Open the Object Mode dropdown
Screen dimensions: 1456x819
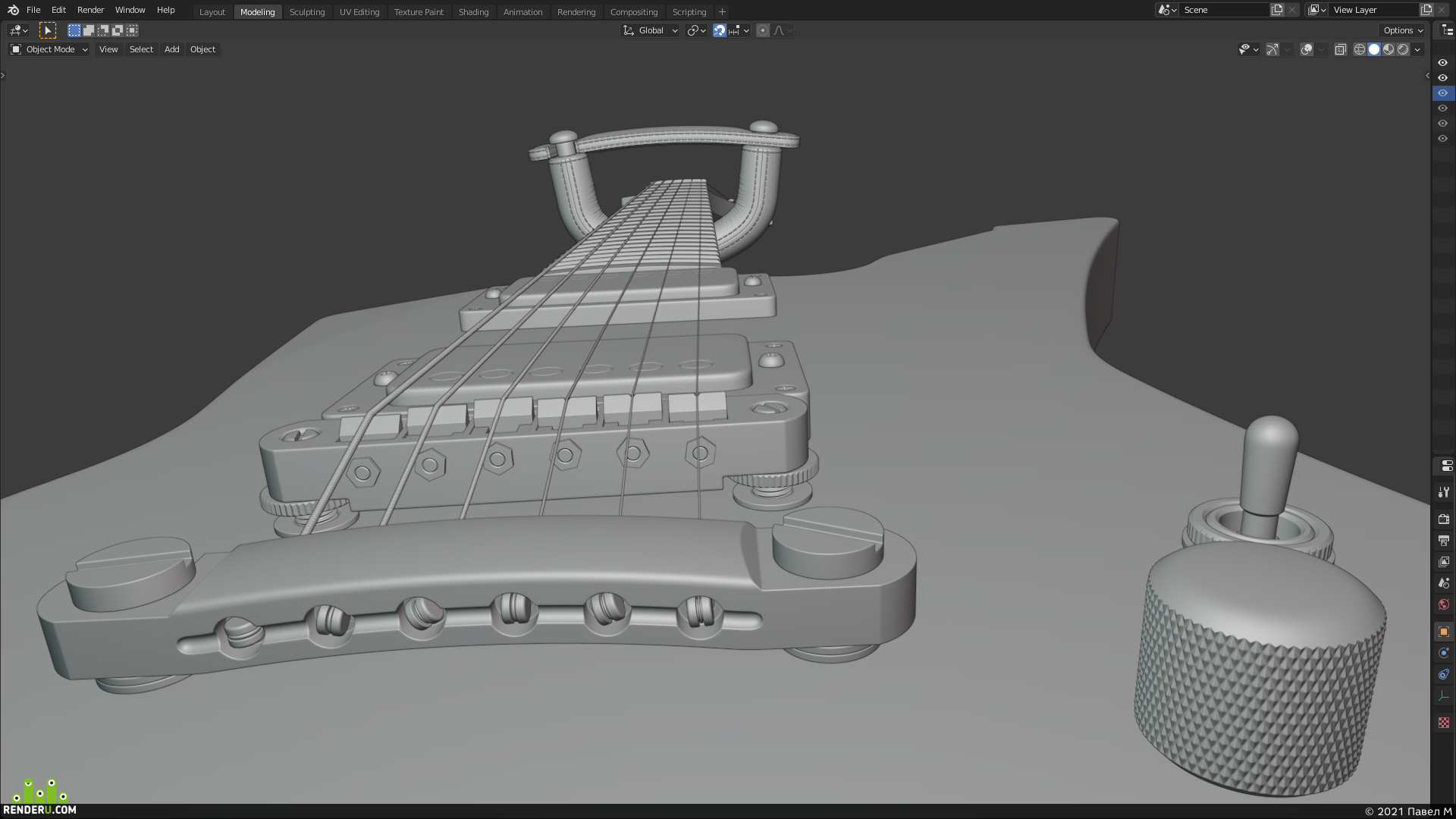[x=49, y=49]
